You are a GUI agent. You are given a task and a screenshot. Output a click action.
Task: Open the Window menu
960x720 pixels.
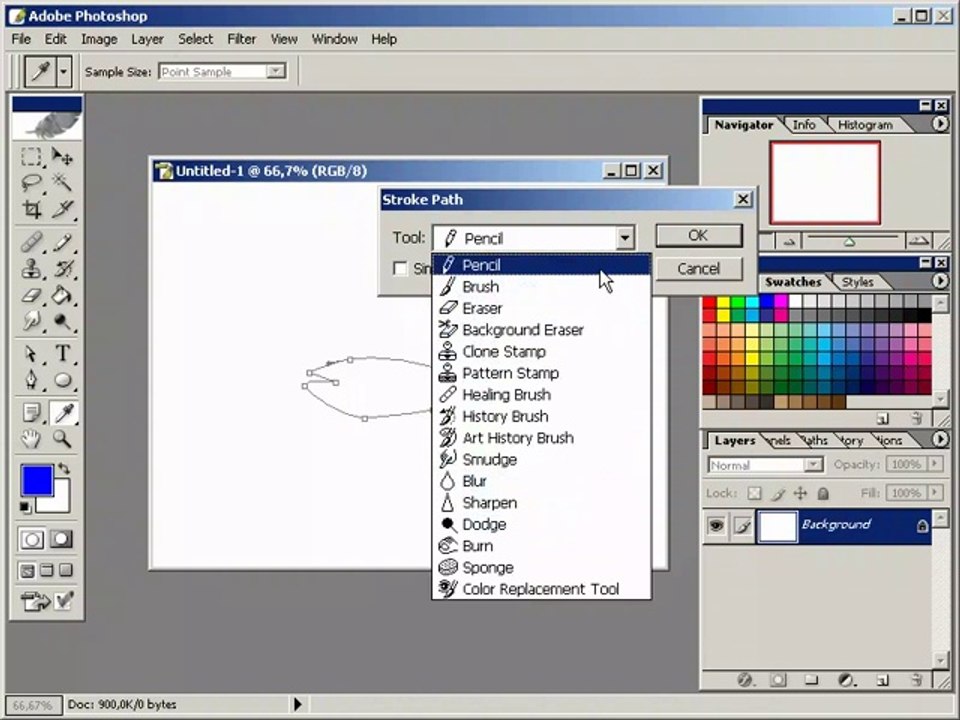pyautogui.click(x=334, y=39)
